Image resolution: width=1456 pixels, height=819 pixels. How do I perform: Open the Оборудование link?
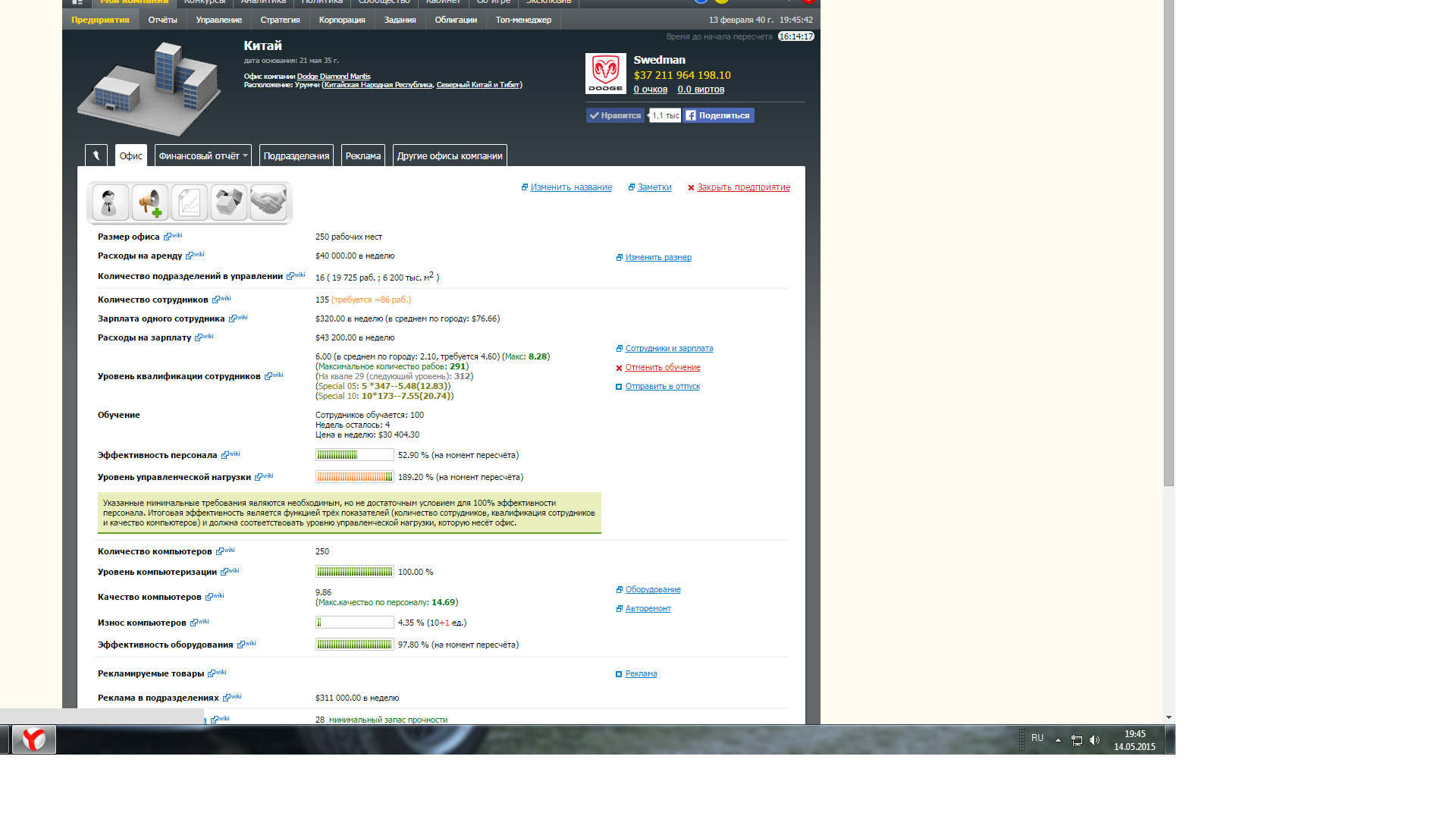point(653,590)
